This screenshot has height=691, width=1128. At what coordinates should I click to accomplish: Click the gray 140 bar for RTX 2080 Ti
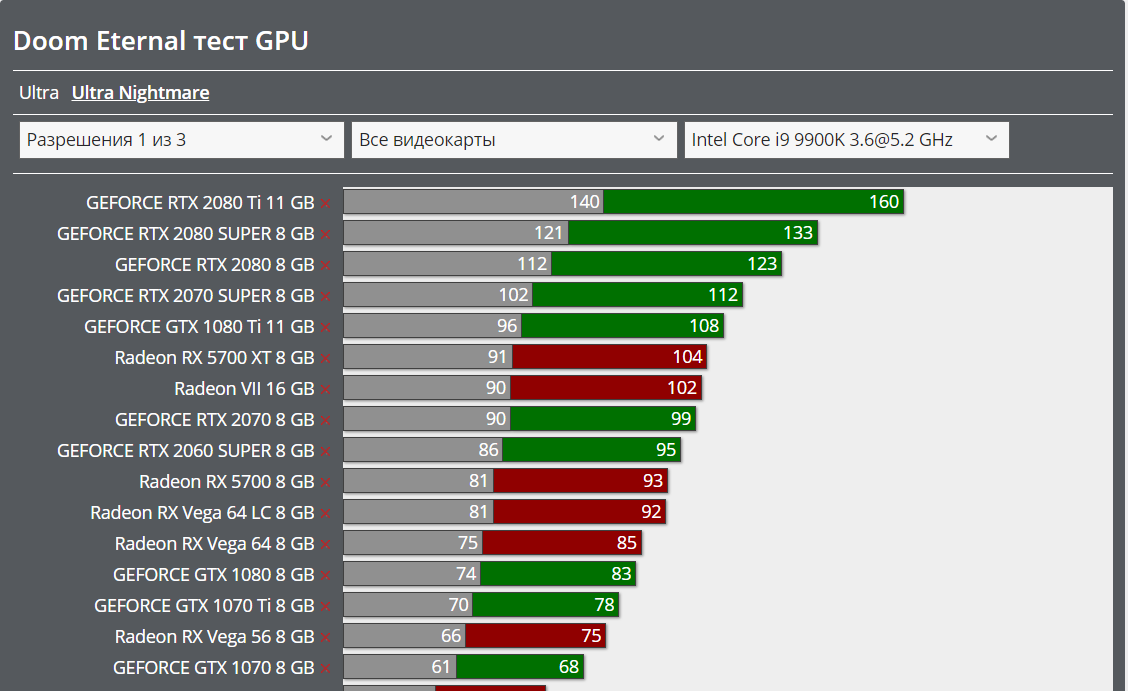(x=473, y=202)
